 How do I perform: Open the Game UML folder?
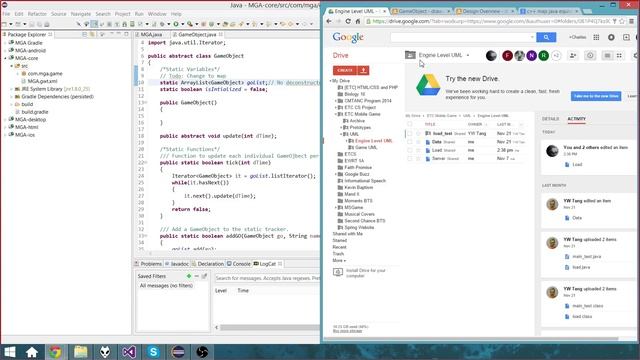pos(366,147)
